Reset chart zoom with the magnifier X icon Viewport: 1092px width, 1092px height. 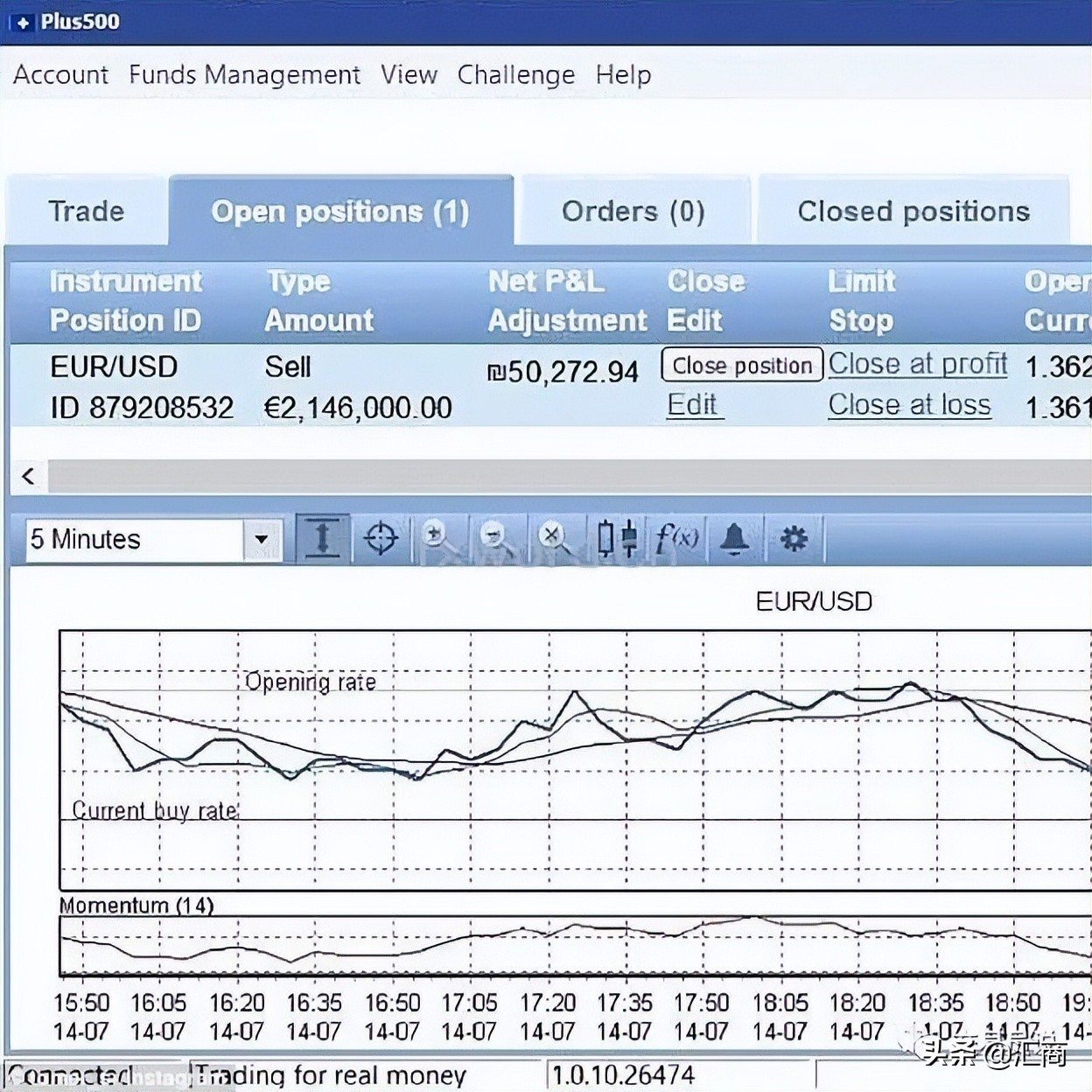click(x=555, y=538)
